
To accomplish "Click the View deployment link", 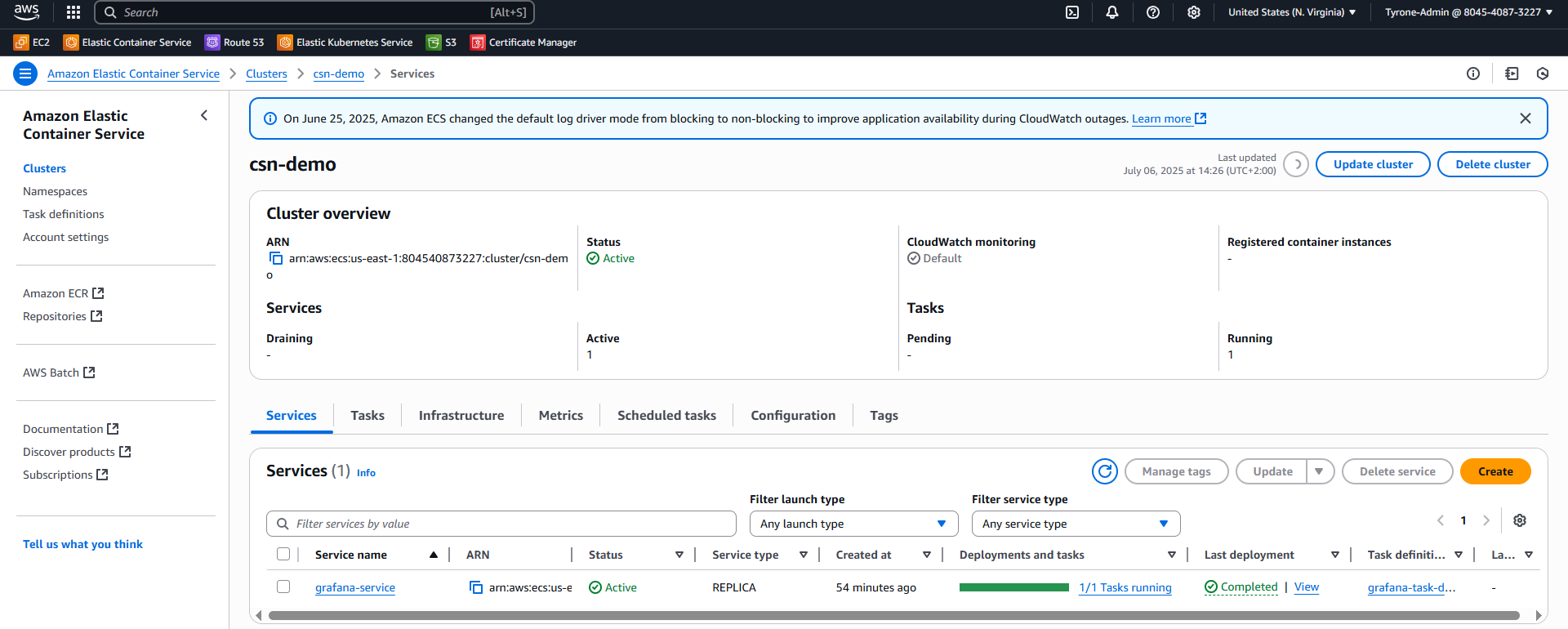I will point(1307,587).
